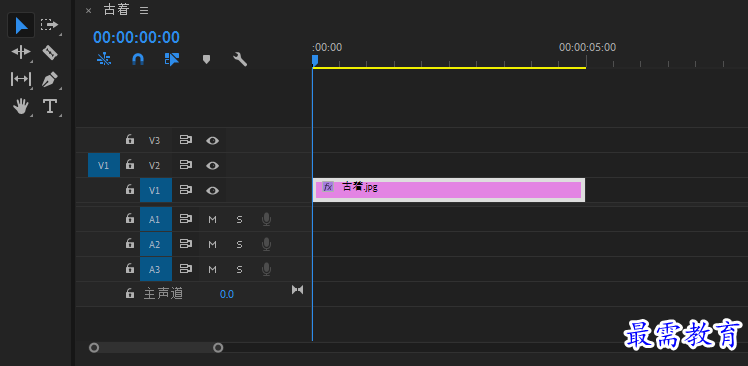Select the Pen tool
Screen dimensions: 748x366
[50, 79]
